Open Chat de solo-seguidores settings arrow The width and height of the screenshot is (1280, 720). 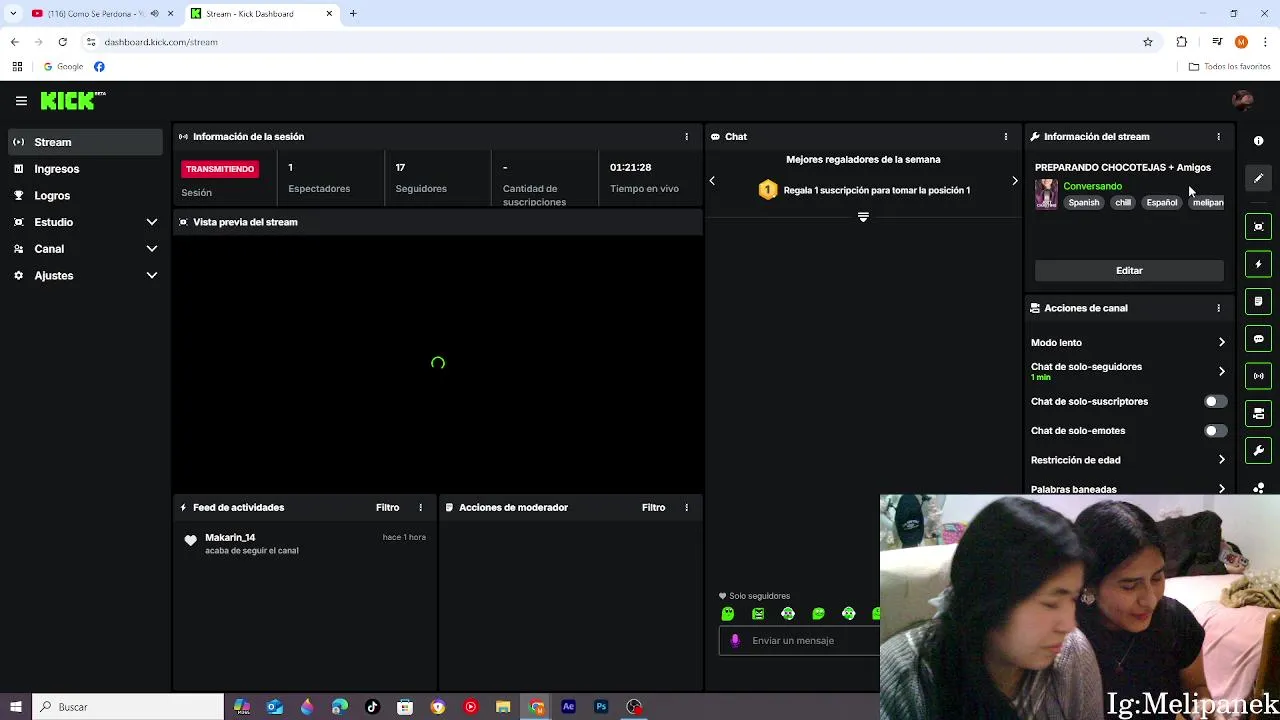pos(1221,372)
